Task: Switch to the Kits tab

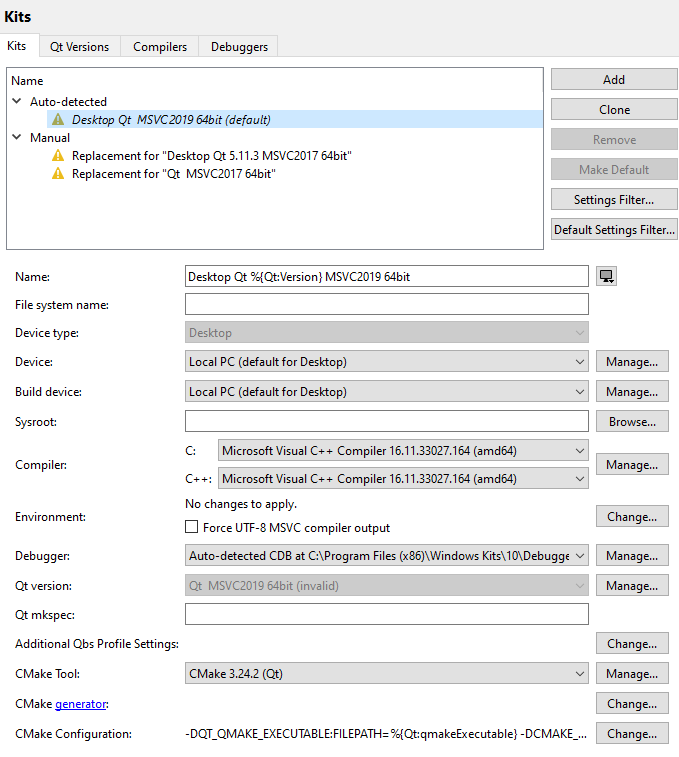Action: (x=17, y=46)
